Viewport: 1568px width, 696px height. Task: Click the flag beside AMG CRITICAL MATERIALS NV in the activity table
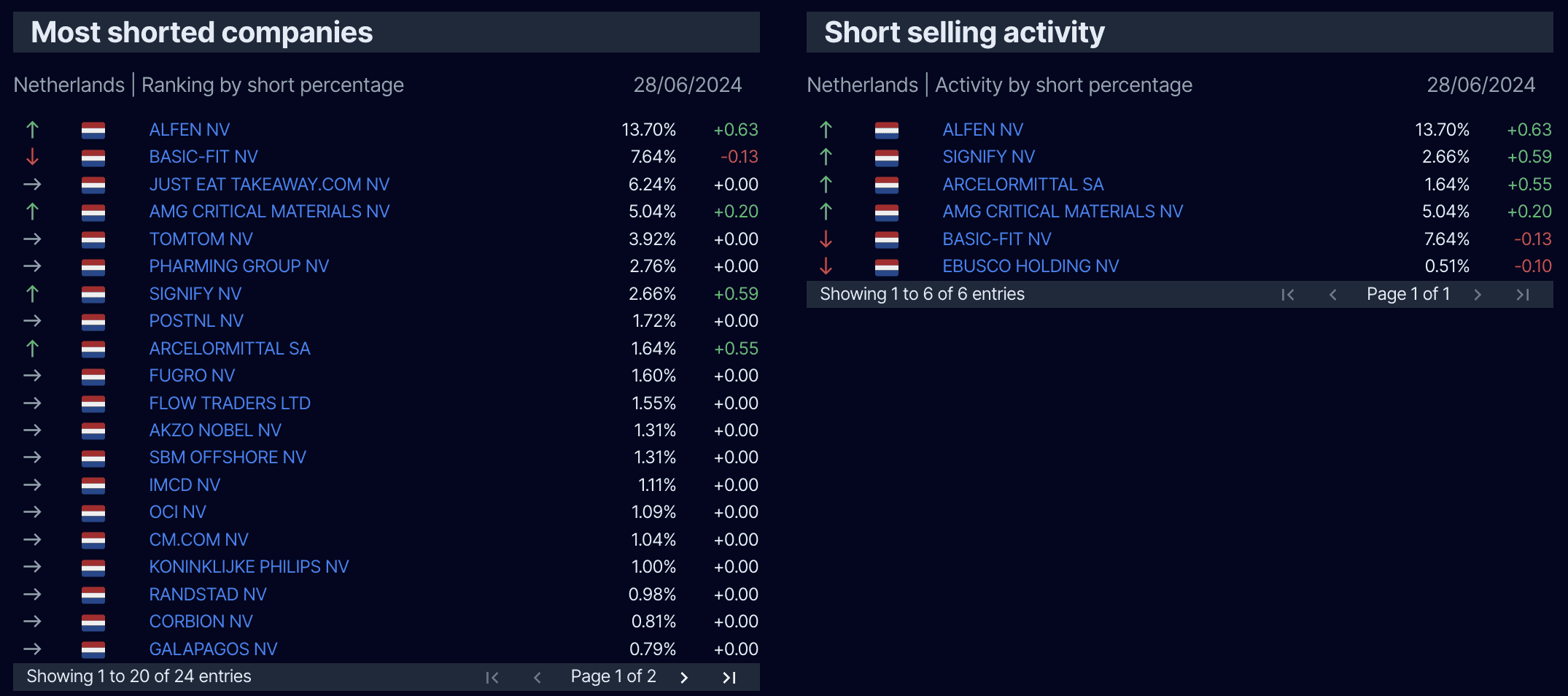[x=887, y=212]
